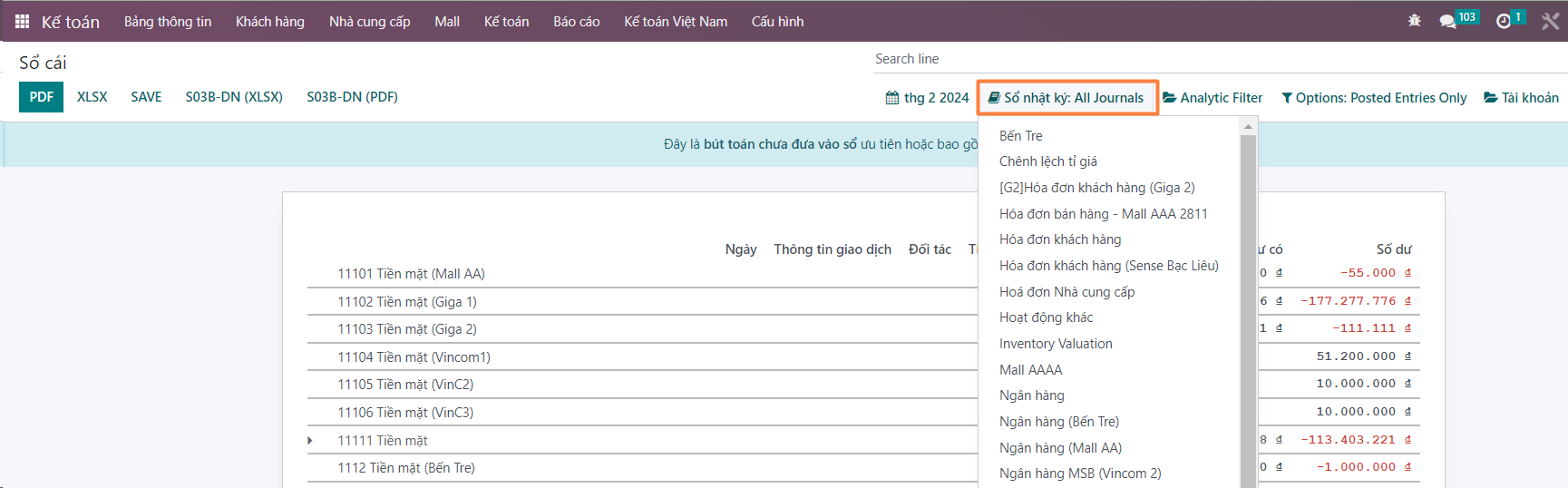The height and width of the screenshot is (488, 1568).
Task: Click the folder icon of Tài khoản filter
Action: point(1491,97)
